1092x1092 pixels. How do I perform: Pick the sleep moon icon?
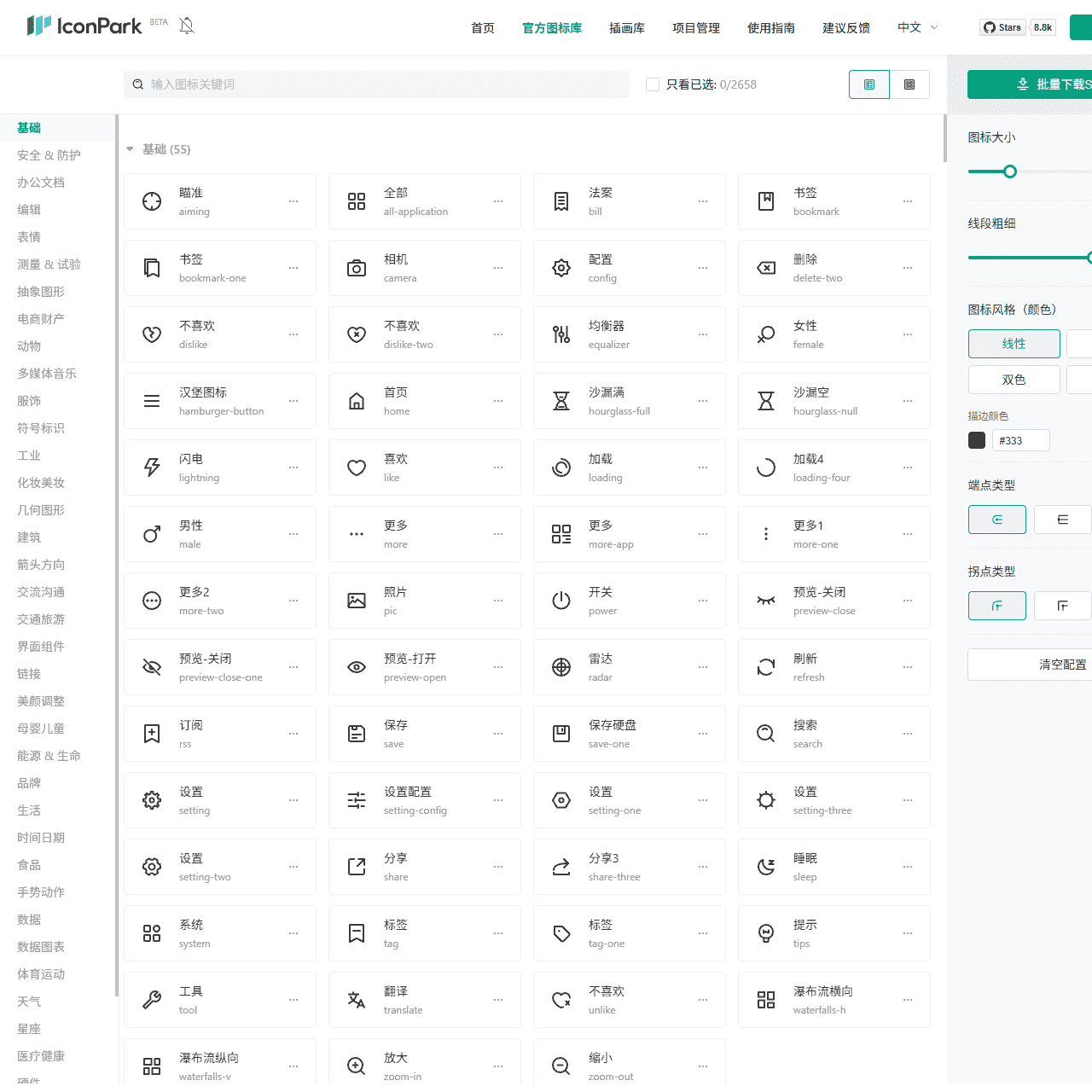[766, 867]
